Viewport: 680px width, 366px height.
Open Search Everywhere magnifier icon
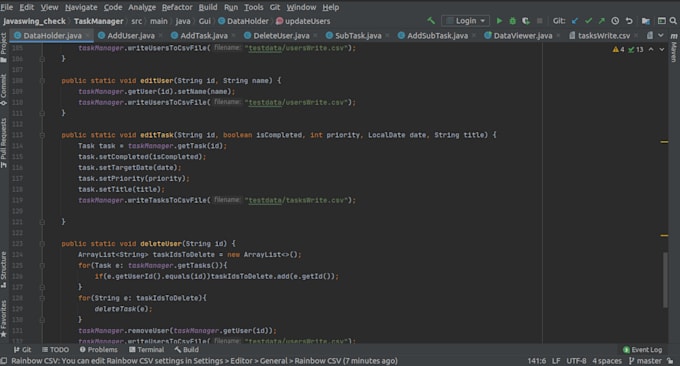point(673,21)
